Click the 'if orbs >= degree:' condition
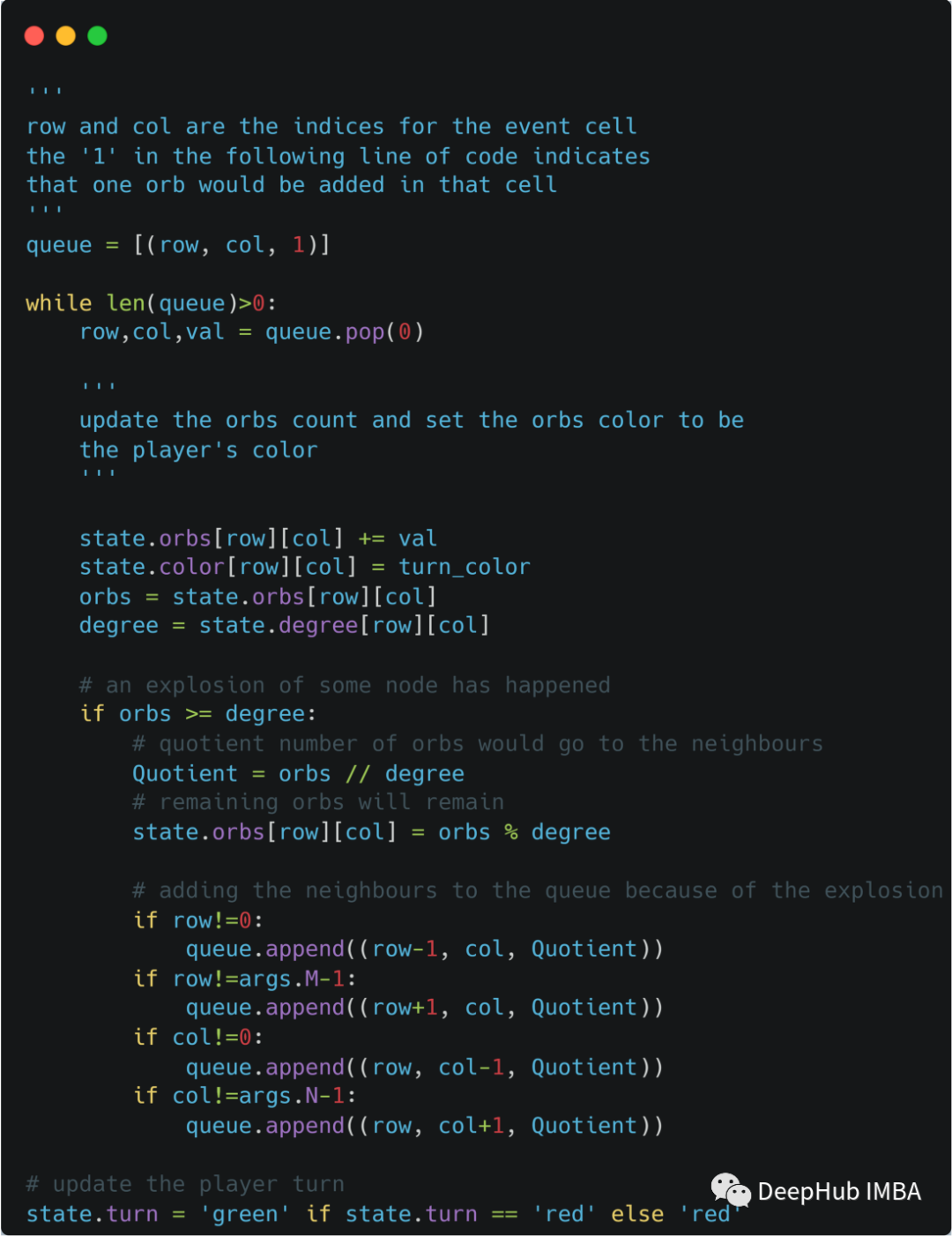 (198, 714)
